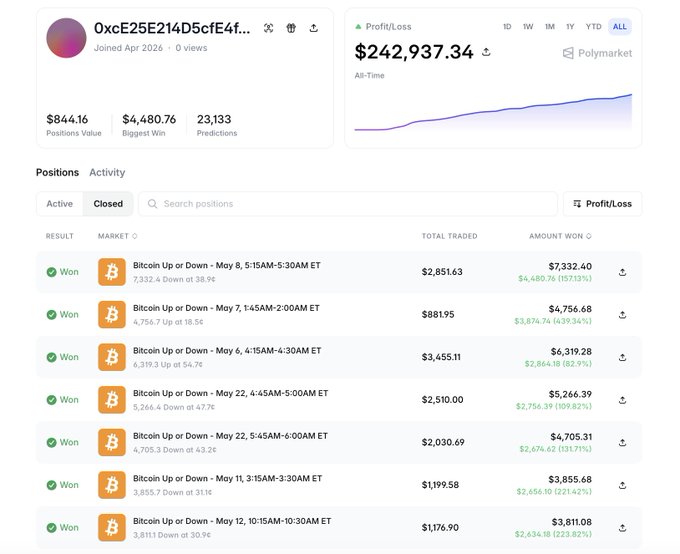The width and height of the screenshot is (680, 554).
Task: Open Bitcoin Up or Down May 22, 5:45AM-6:00AM market
Action: (230, 436)
